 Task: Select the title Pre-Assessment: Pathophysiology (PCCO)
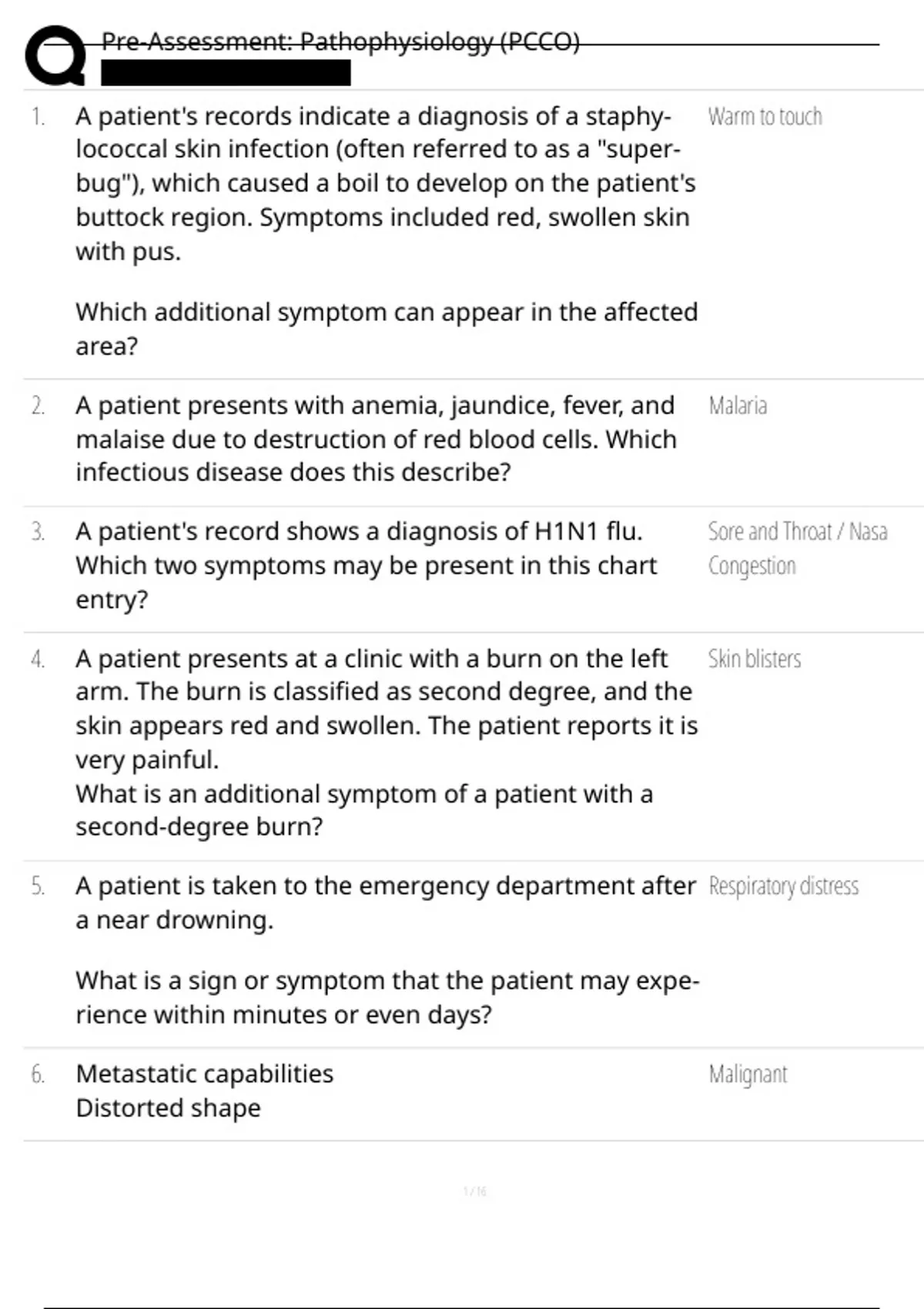(340, 41)
